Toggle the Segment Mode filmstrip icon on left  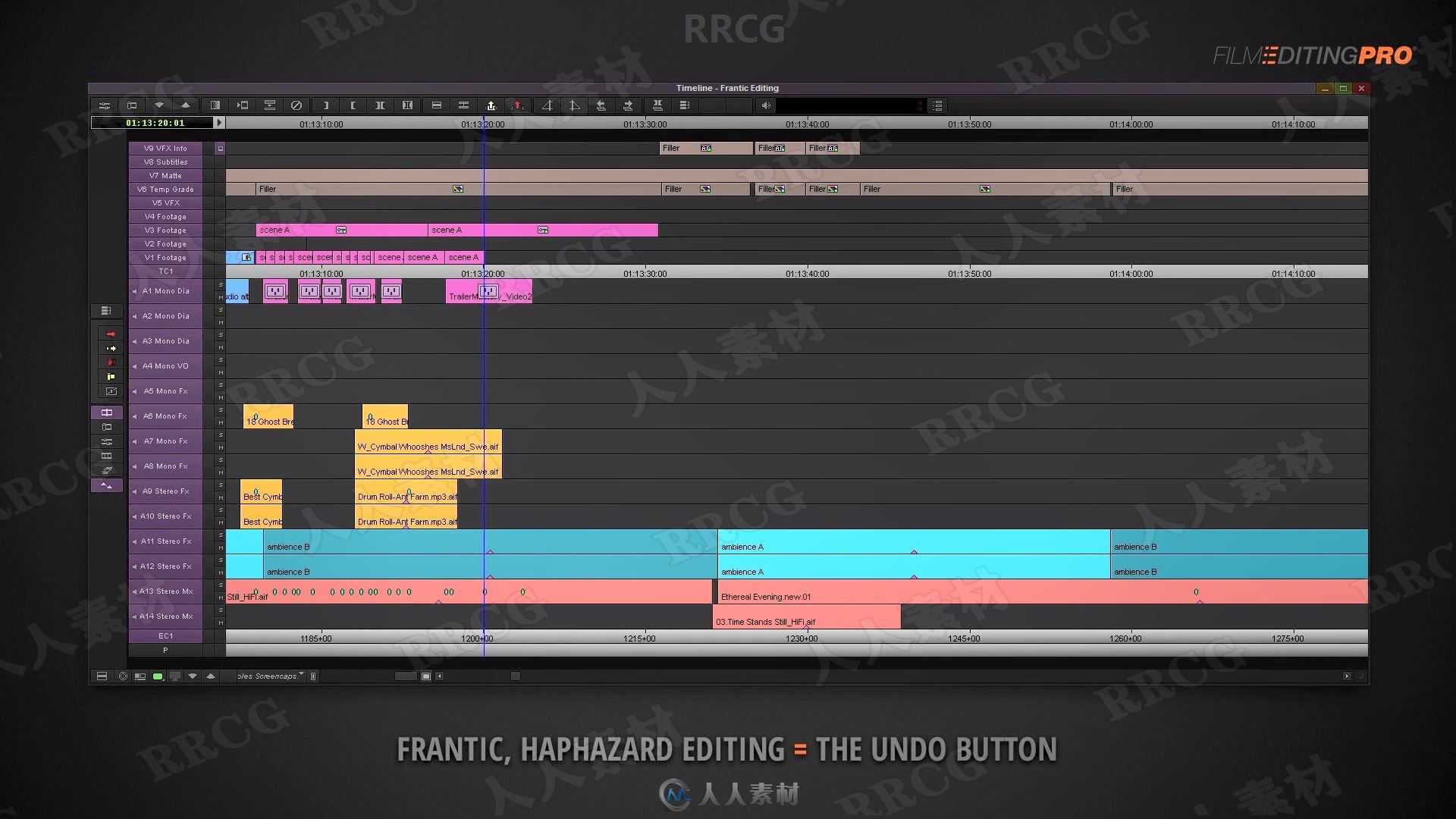(107, 456)
